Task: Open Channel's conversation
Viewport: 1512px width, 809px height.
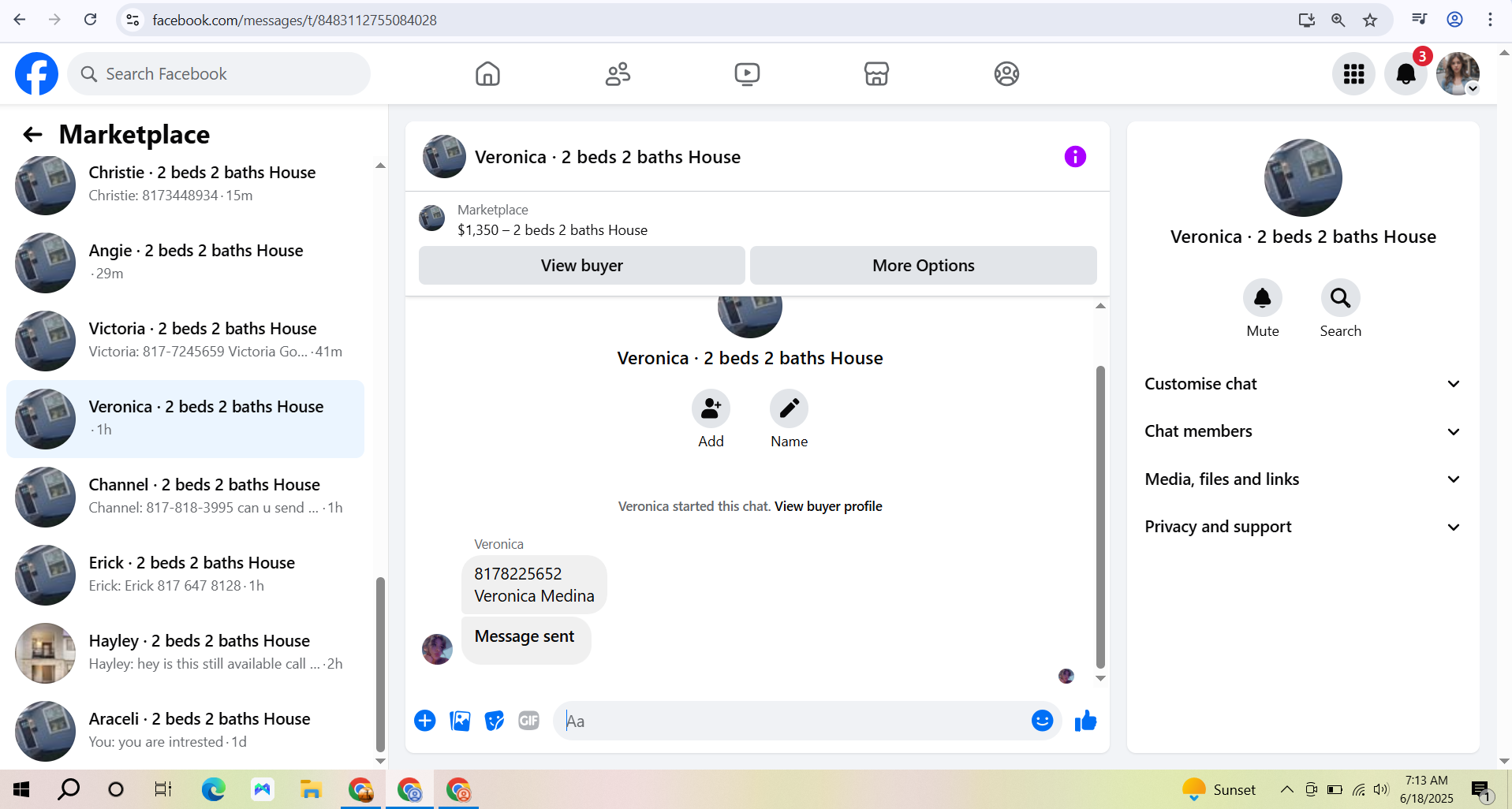Action: tap(186, 497)
